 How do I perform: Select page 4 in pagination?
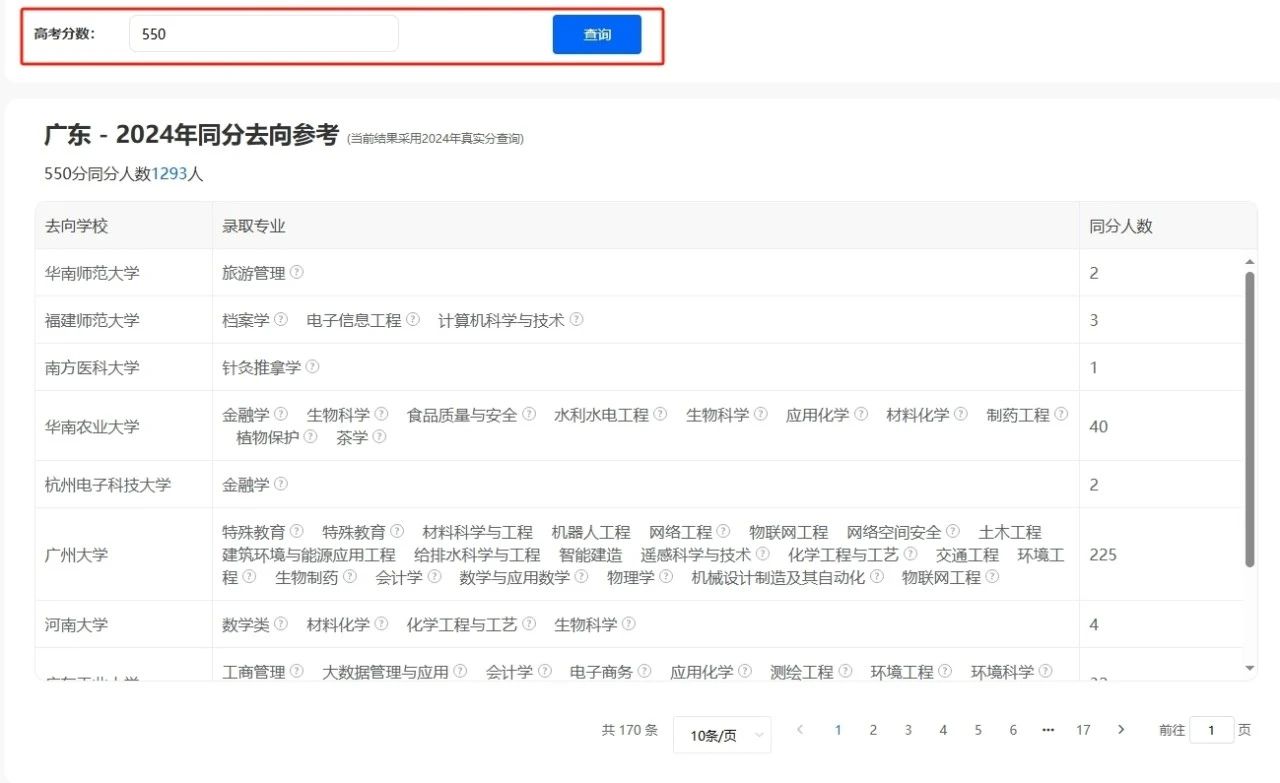942,730
